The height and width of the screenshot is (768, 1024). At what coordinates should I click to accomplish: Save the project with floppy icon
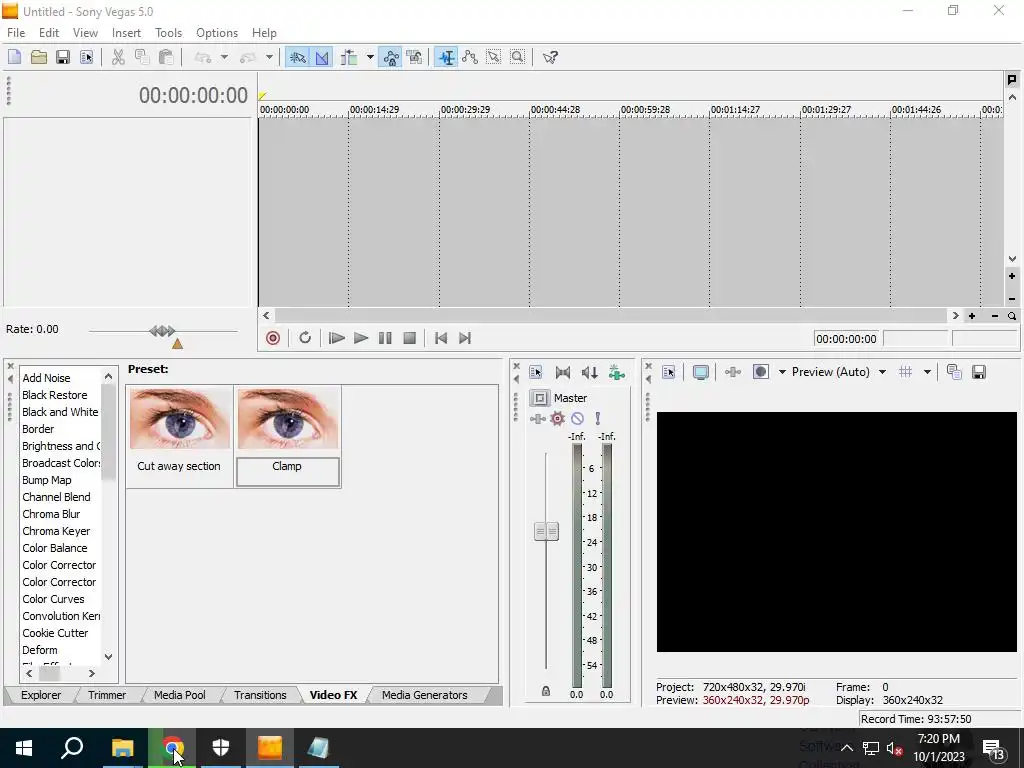pos(63,57)
